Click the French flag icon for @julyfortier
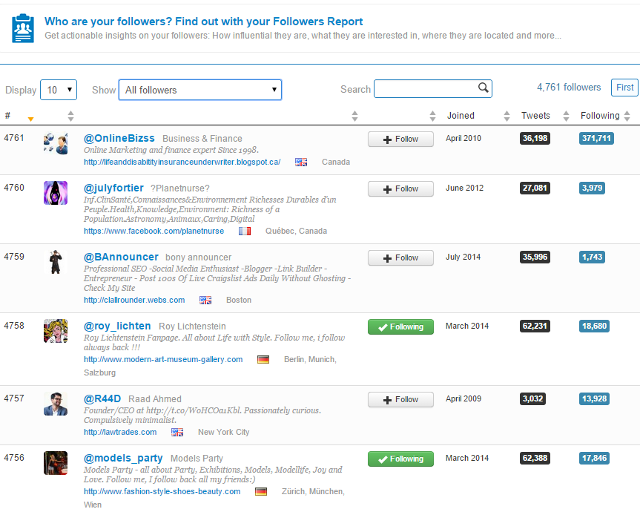This screenshot has width=640, height=512. tap(245, 231)
